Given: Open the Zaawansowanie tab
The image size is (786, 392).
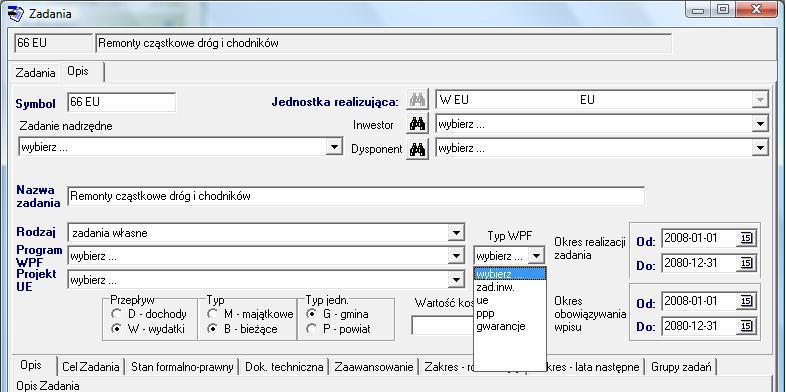Looking at the screenshot, I should click(373, 367).
